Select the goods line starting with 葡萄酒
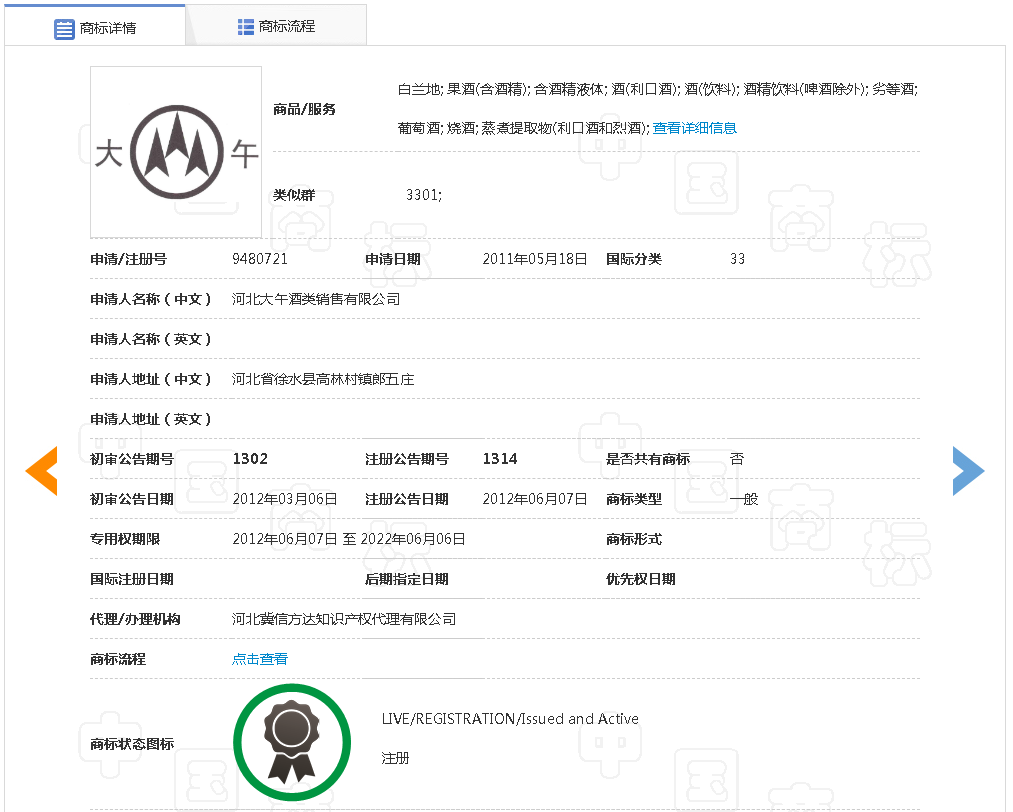 pyautogui.click(x=523, y=128)
